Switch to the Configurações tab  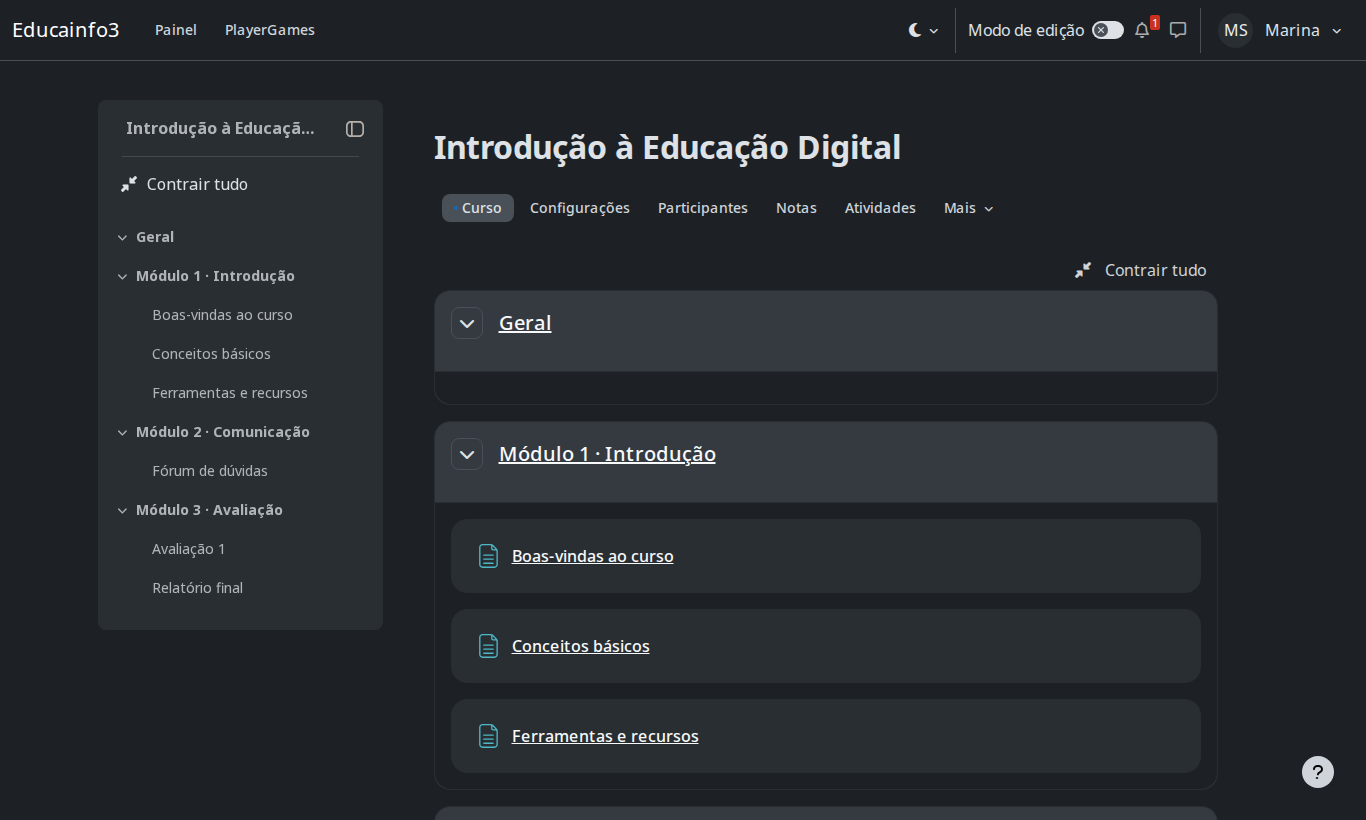(580, 208)
